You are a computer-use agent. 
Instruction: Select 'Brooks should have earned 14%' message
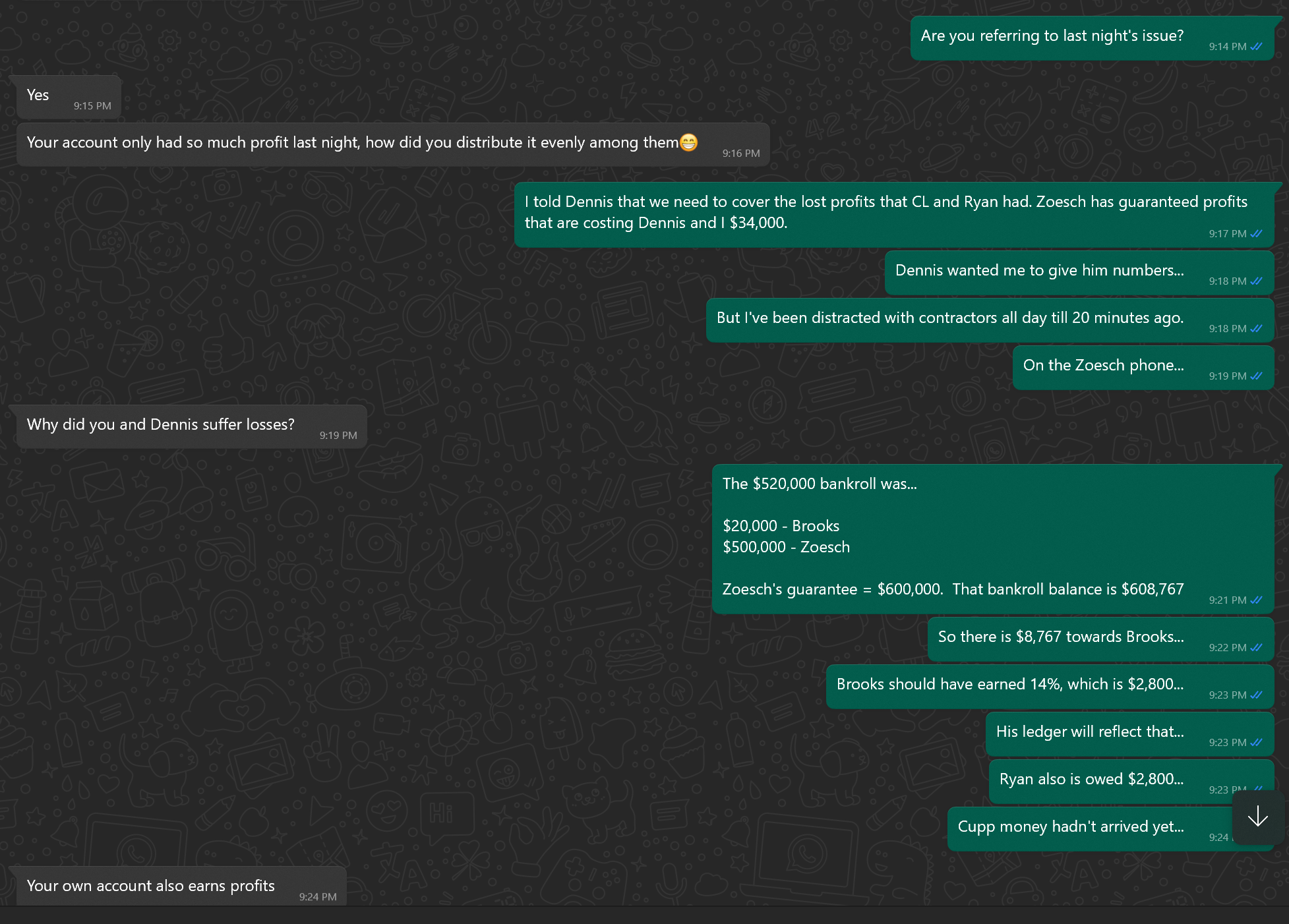1050,687
